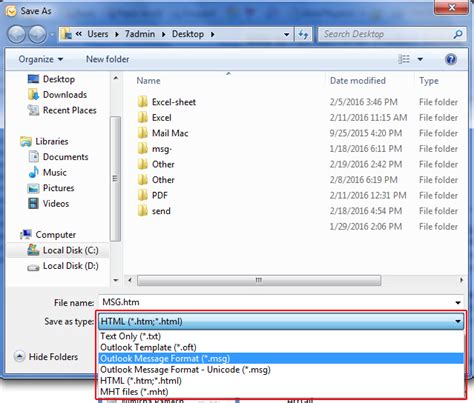The height and width of the screenshot is (403, 474).
Task: Click the navigation pane vertical scrollbar thumb
Action: tap(115, 179)
